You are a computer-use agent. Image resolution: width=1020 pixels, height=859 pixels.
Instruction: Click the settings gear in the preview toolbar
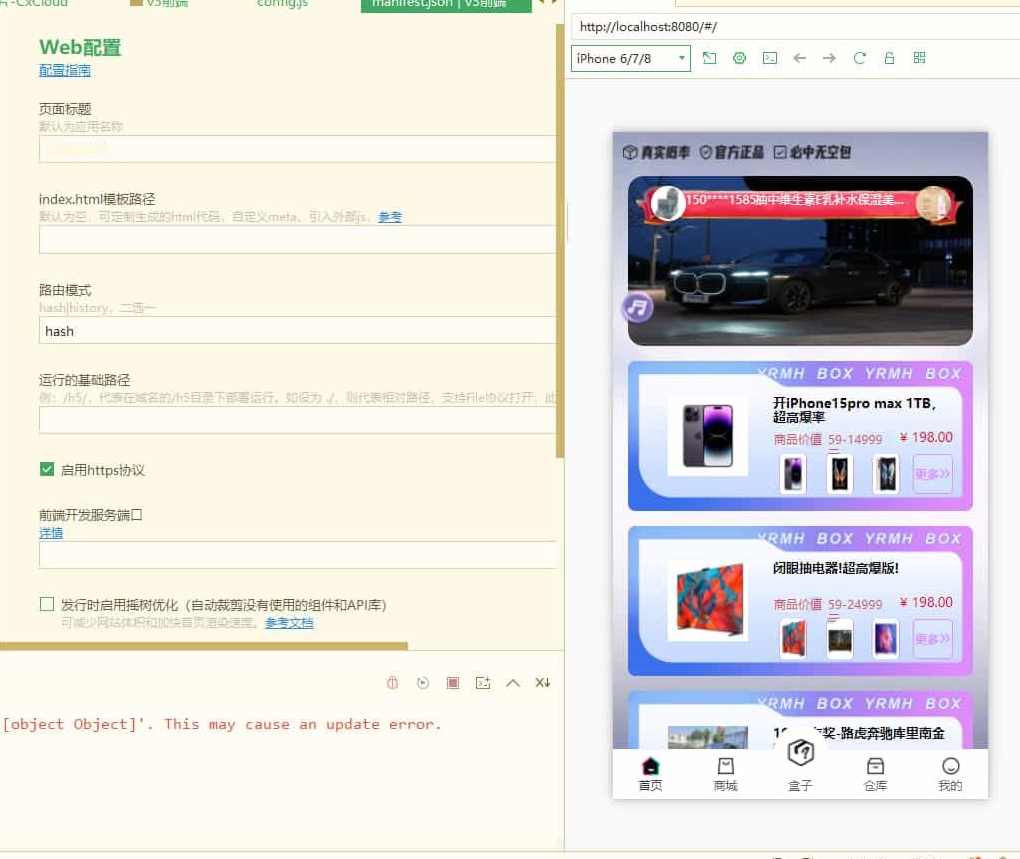pyautogui.click(x=739, y=58)
